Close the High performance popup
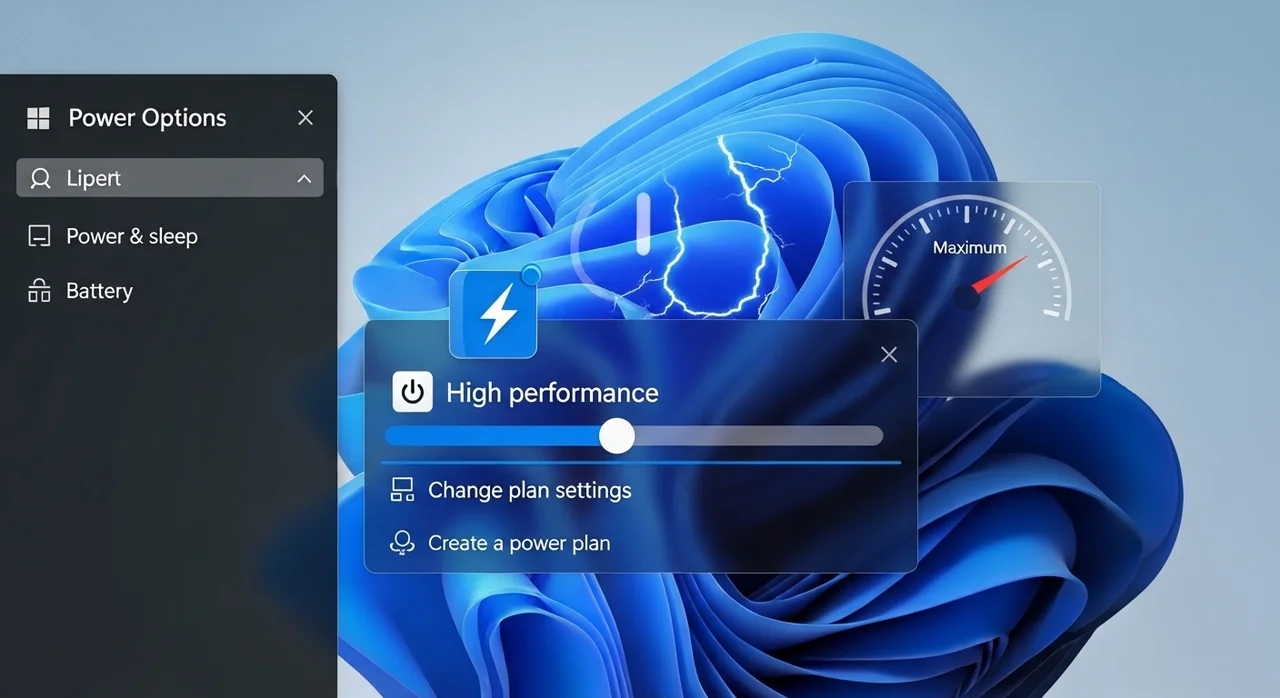 point(888,355)
